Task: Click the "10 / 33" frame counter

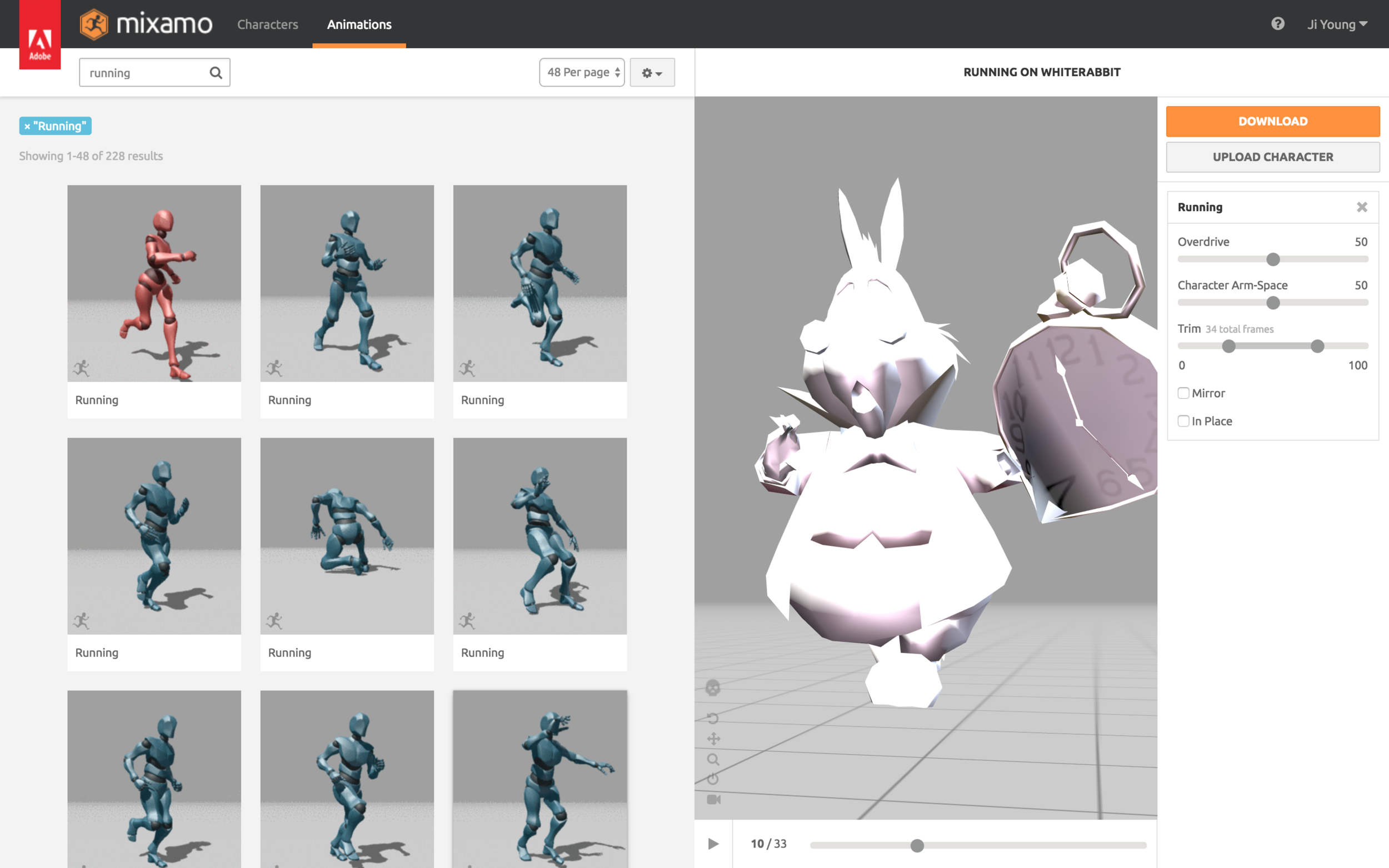Action: (x=768, y=844)
